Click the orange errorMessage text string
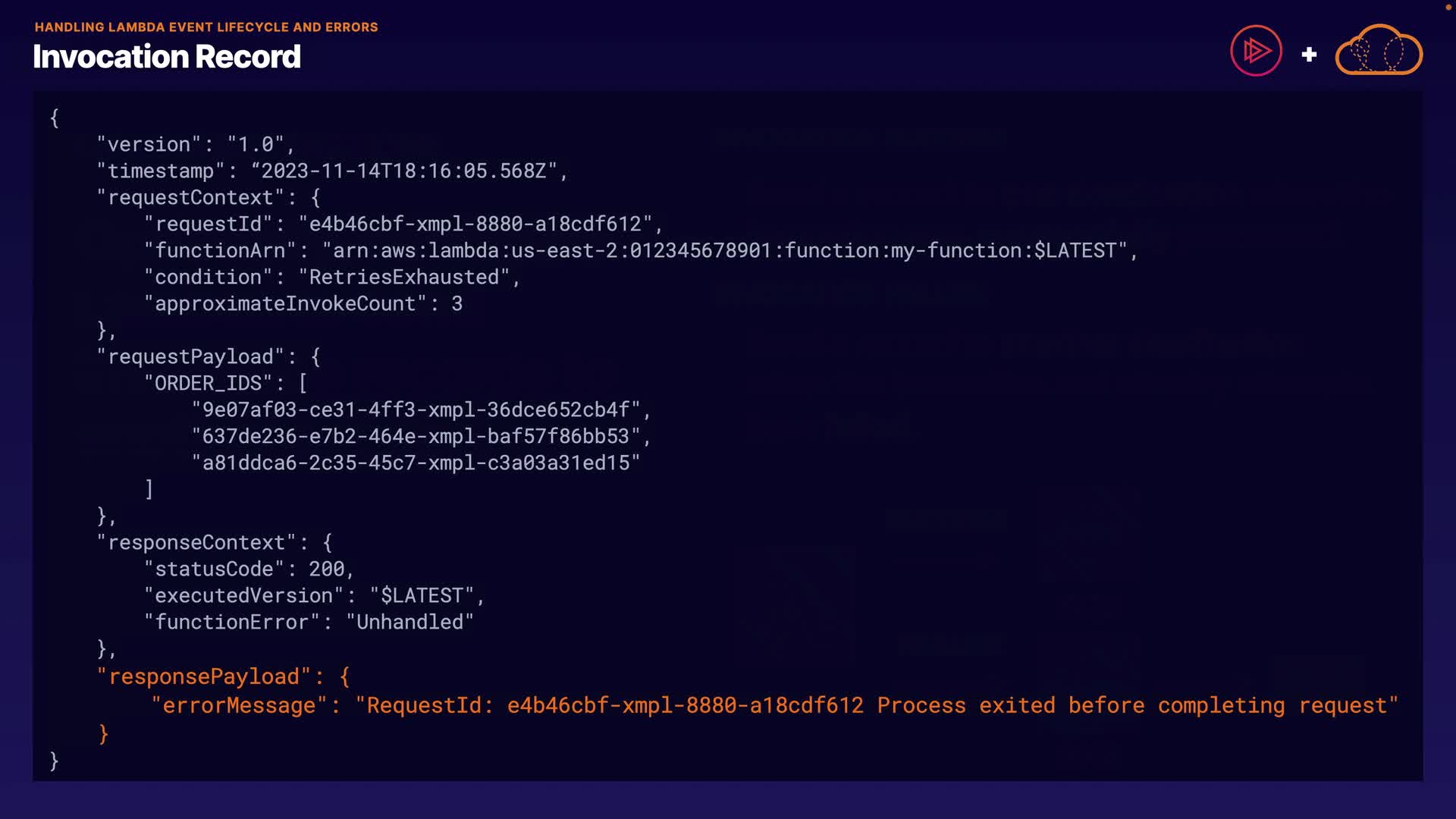The height and width of the screenshot is (819, 1456). click(877, 706)
